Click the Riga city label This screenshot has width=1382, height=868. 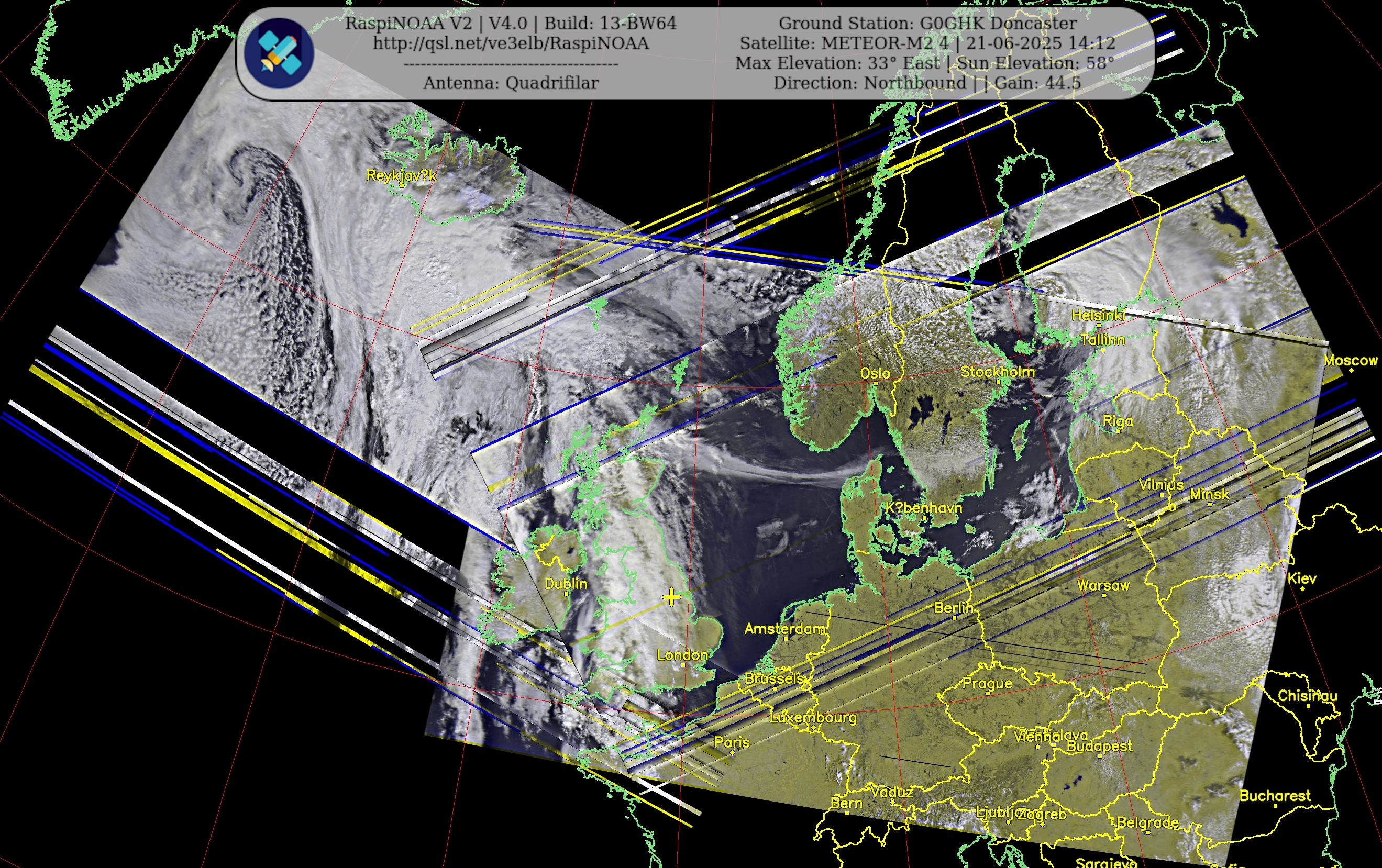pyautogui.click(x=1118, y=421)
